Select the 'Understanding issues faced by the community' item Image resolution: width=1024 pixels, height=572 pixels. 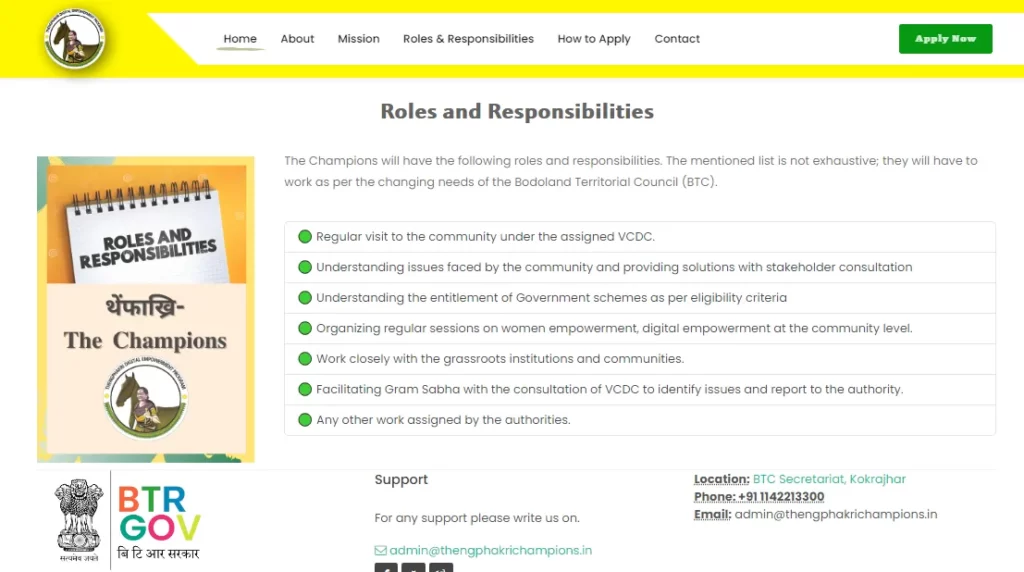pyautogui.click(x=640, y=267)
